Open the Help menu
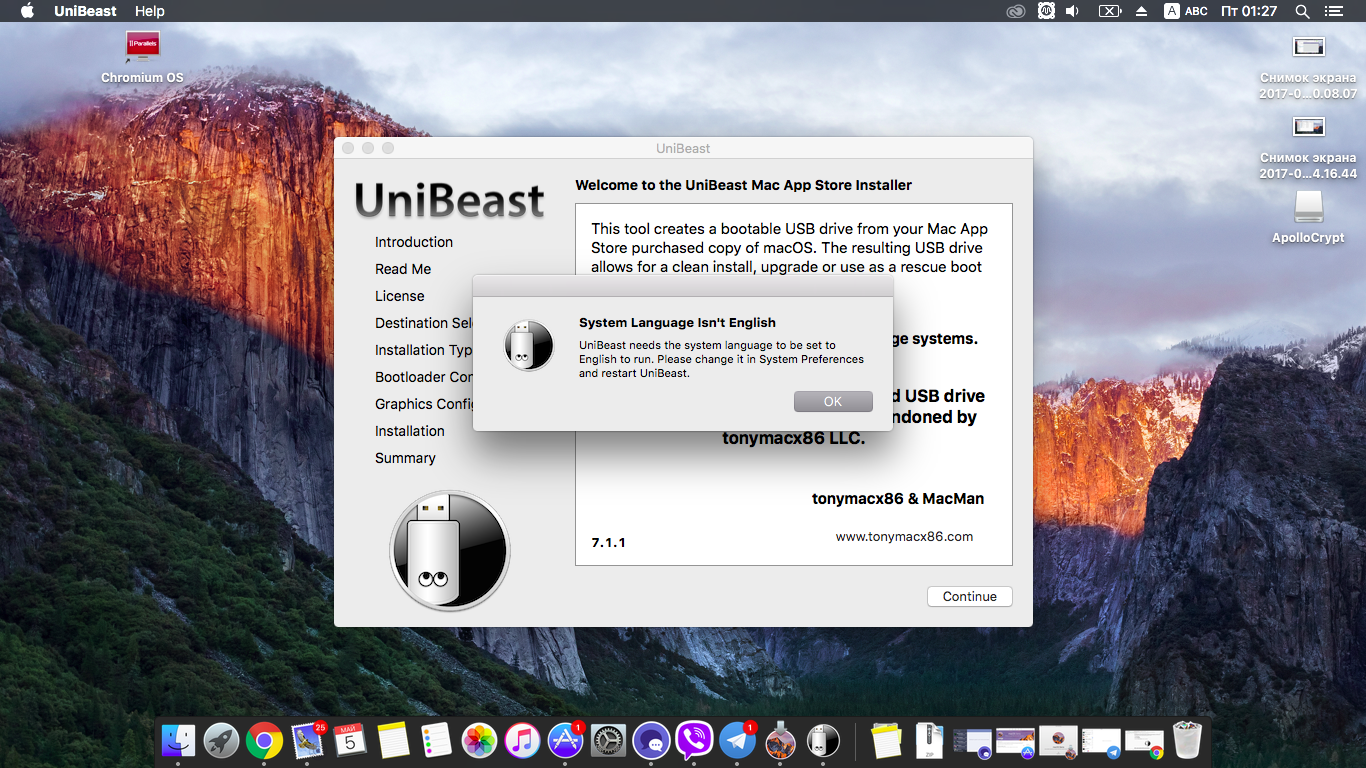This screenshot has height=768, width=1366. (x=150, y=11)
